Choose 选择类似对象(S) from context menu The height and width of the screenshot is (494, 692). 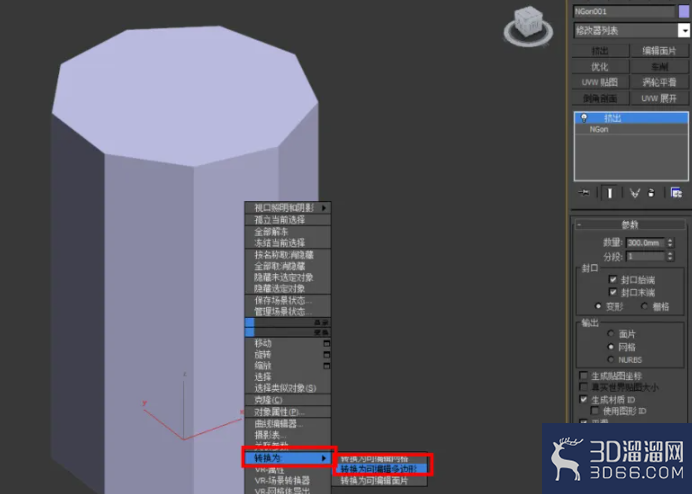coord(288,388)
